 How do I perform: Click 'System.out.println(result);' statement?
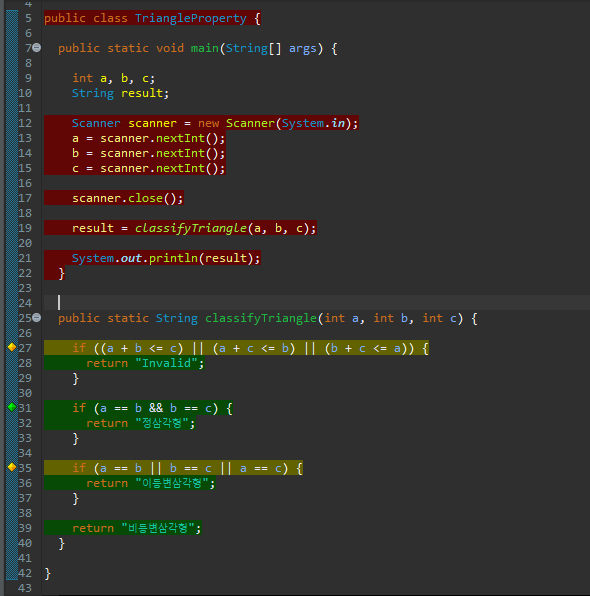(166, 258)
